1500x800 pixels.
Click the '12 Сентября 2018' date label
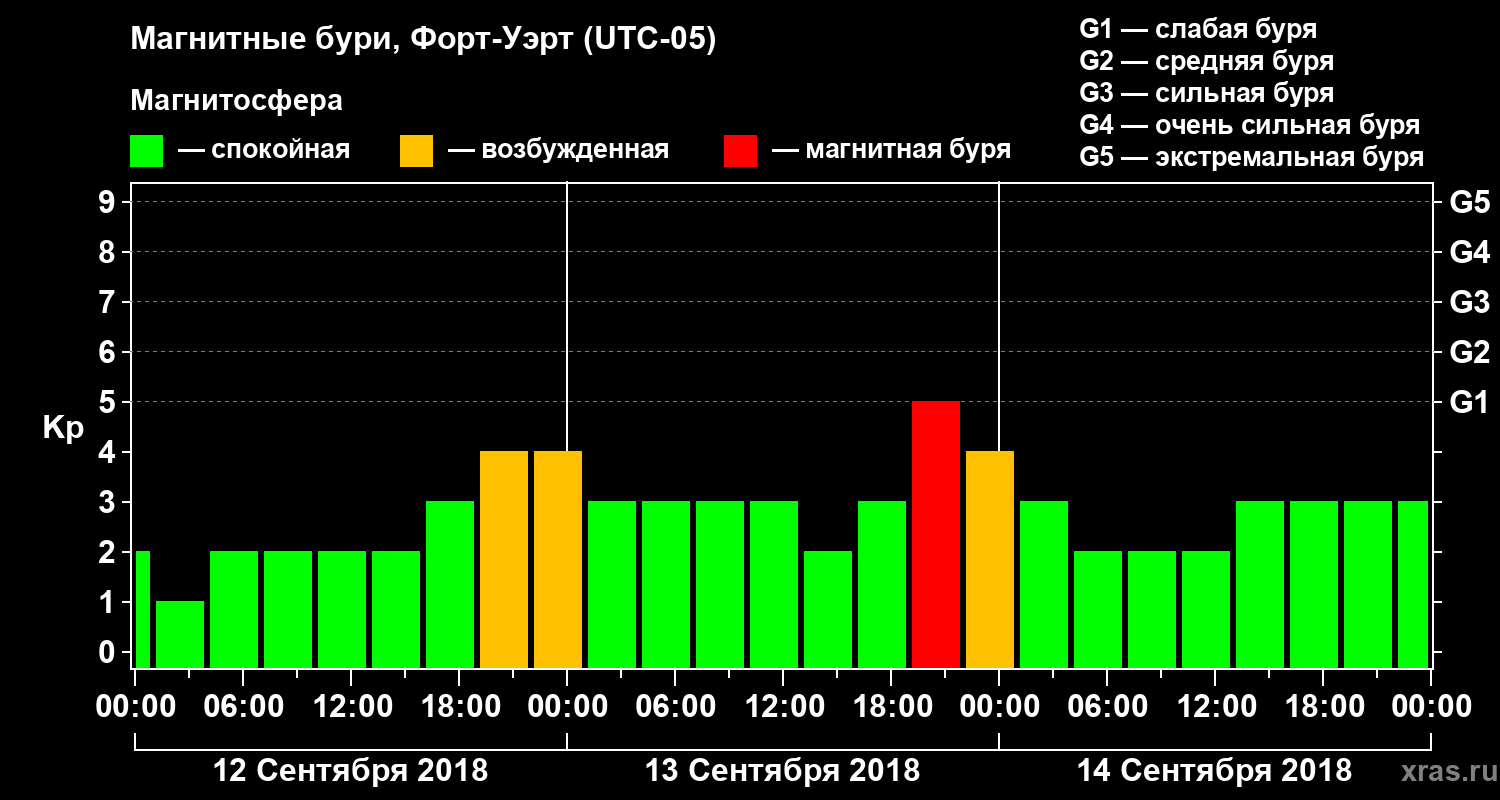click(x=351, y=770)
